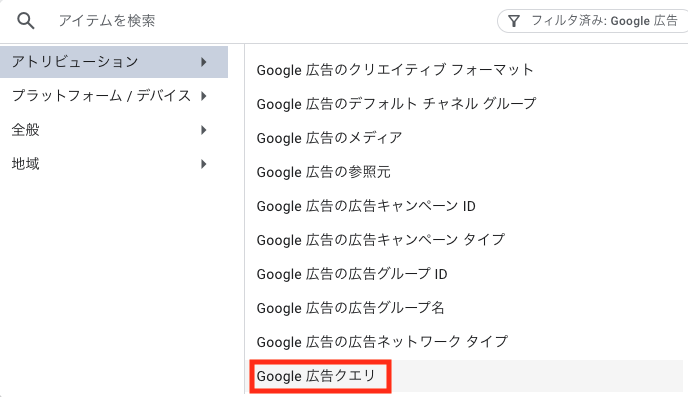
Task: Select the アトリビューション category
Action: (x=114, y=62)
